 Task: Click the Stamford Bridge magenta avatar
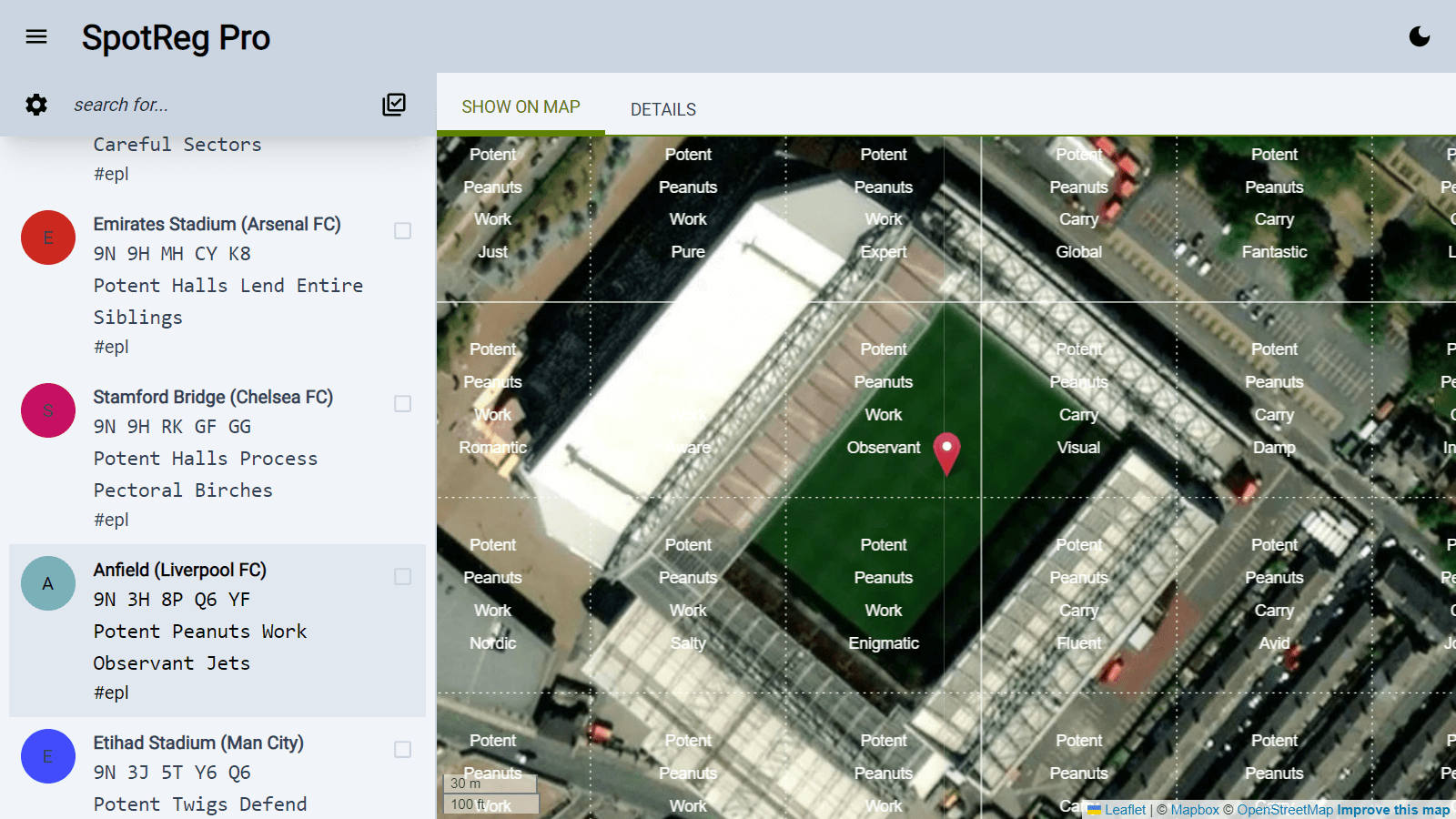pos(48,410)
